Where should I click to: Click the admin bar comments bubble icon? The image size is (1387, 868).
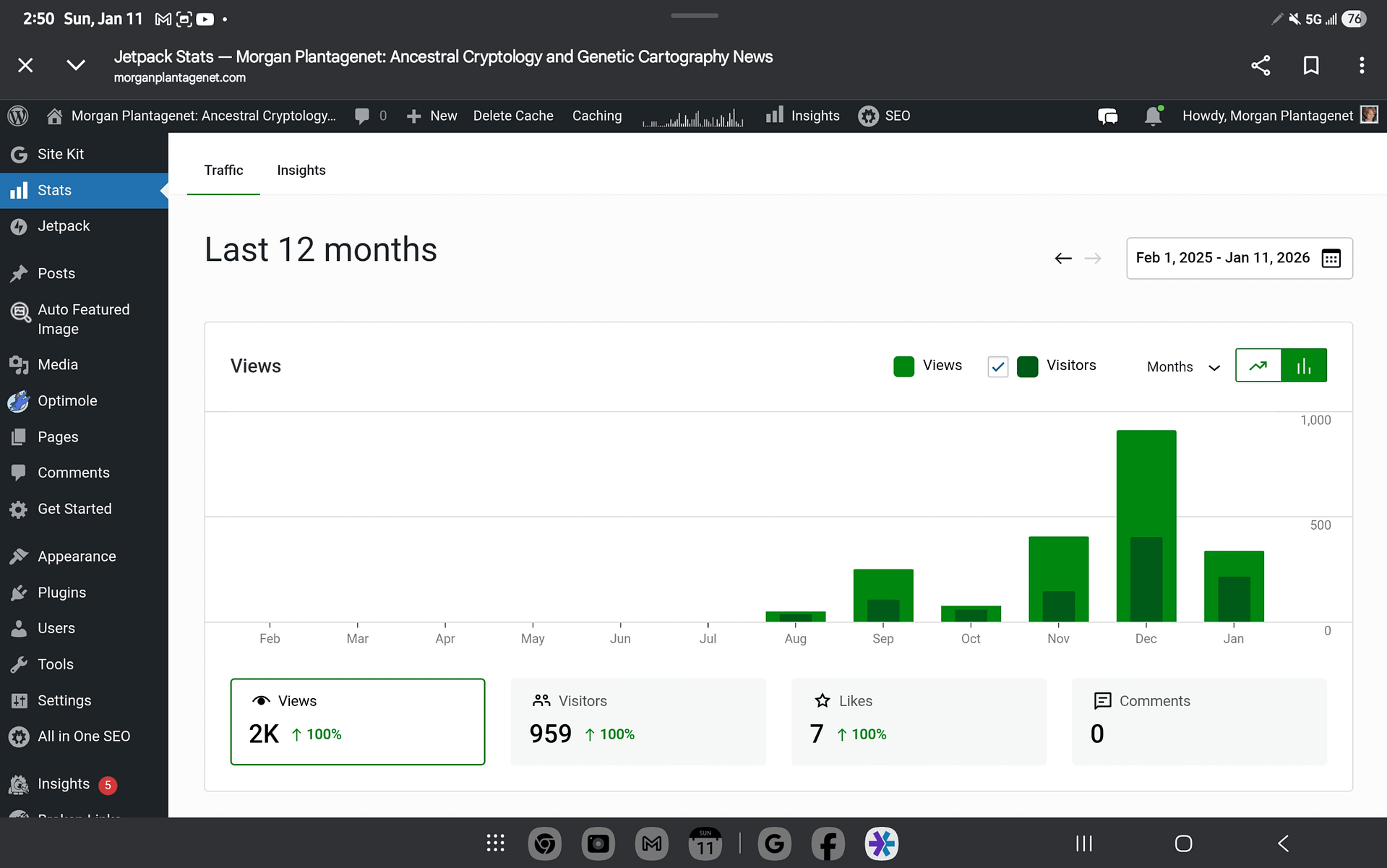click(x=363, y=116)
